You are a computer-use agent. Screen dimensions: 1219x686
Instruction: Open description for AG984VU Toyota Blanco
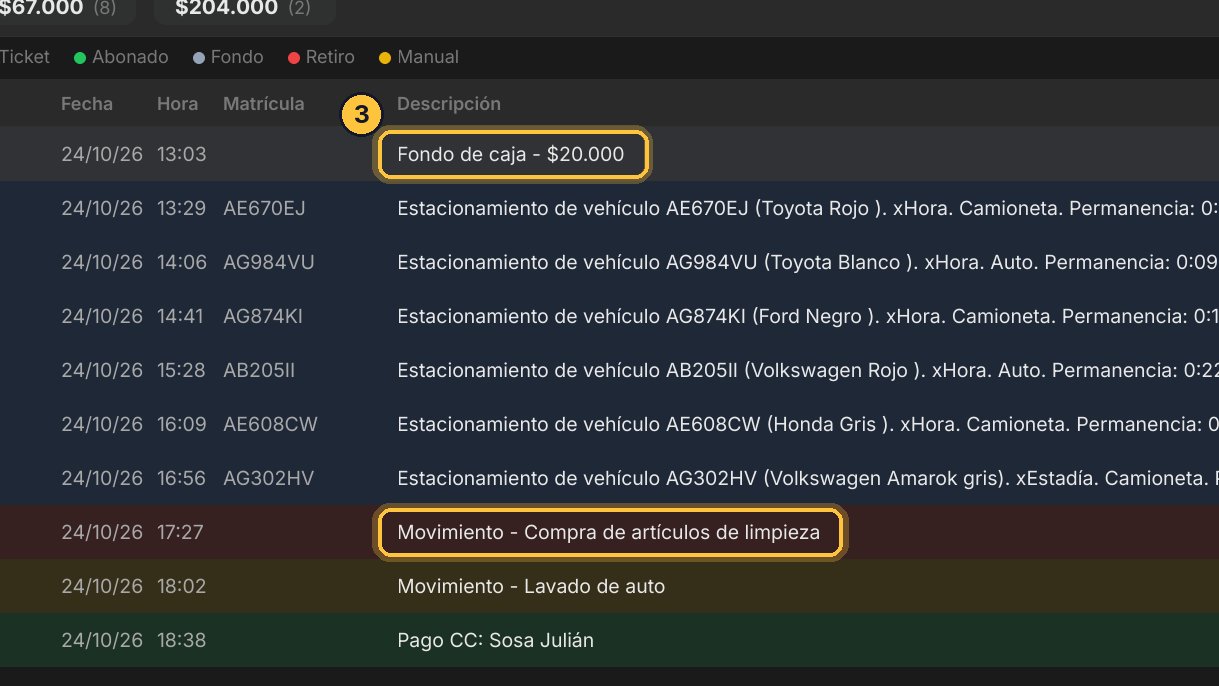pos(808,262)
